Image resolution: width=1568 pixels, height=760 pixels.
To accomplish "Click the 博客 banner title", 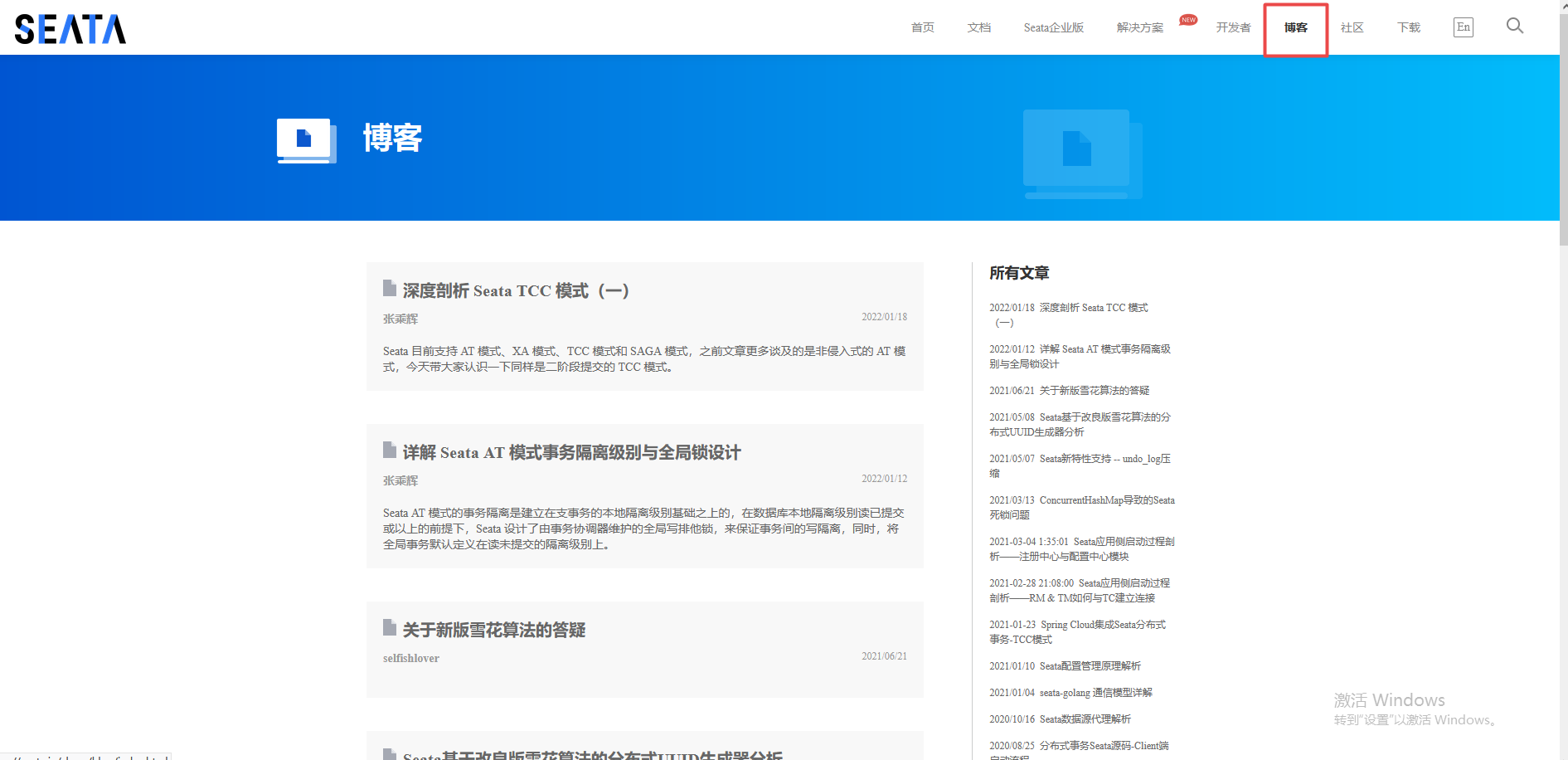I will pyautogui.click(x=393, y=138).
